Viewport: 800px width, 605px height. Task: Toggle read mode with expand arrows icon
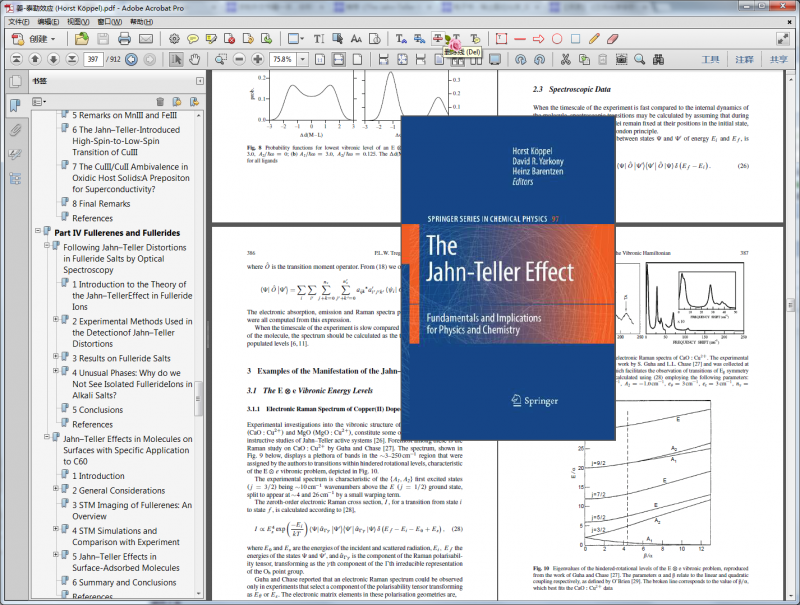click(x=782, y=39)
